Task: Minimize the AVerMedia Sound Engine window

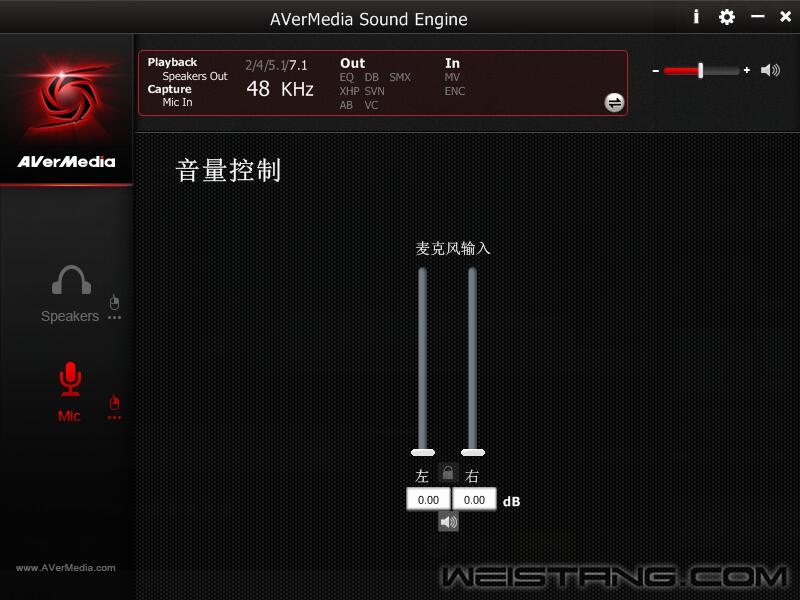Action: tap(758, 17)
